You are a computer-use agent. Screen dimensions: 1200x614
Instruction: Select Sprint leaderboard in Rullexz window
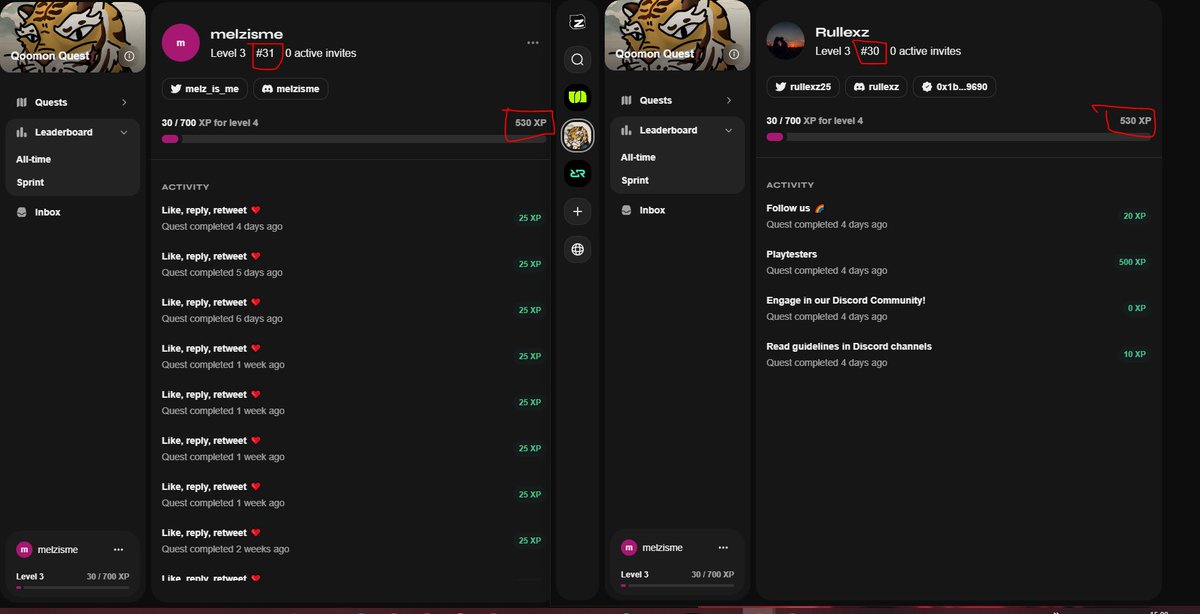click(635, 180)
